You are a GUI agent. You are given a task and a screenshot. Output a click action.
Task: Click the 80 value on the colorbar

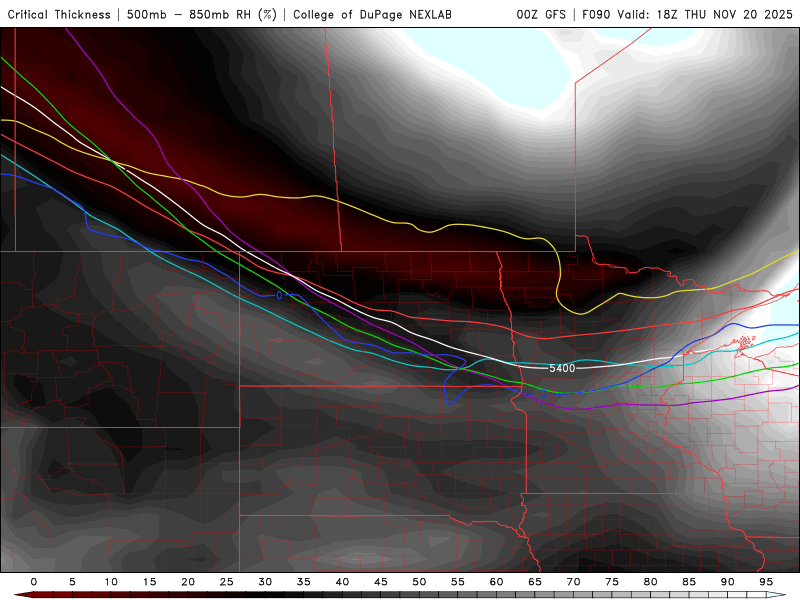[650, 582]
